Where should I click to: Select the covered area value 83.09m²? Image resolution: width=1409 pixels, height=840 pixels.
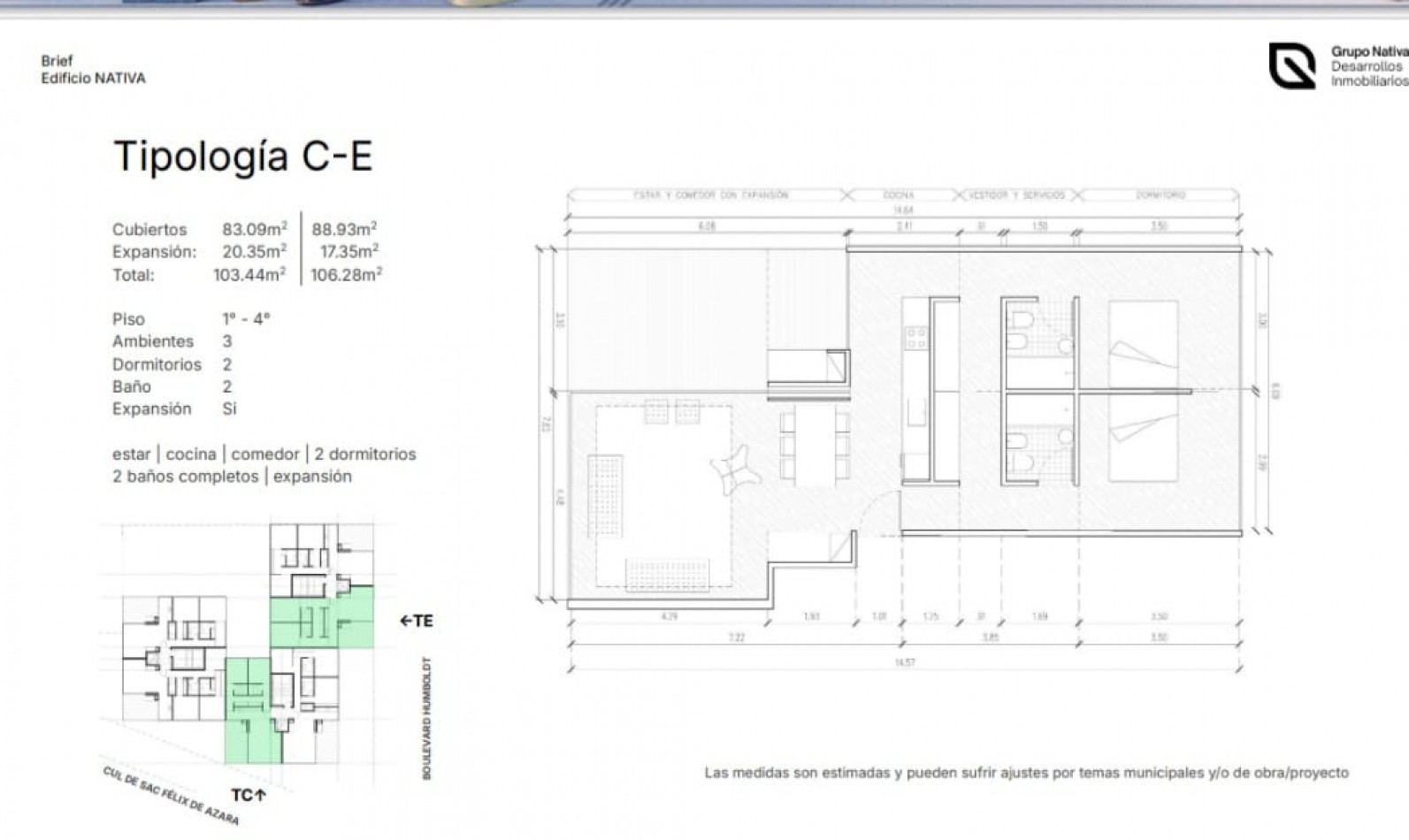(254, 229)
